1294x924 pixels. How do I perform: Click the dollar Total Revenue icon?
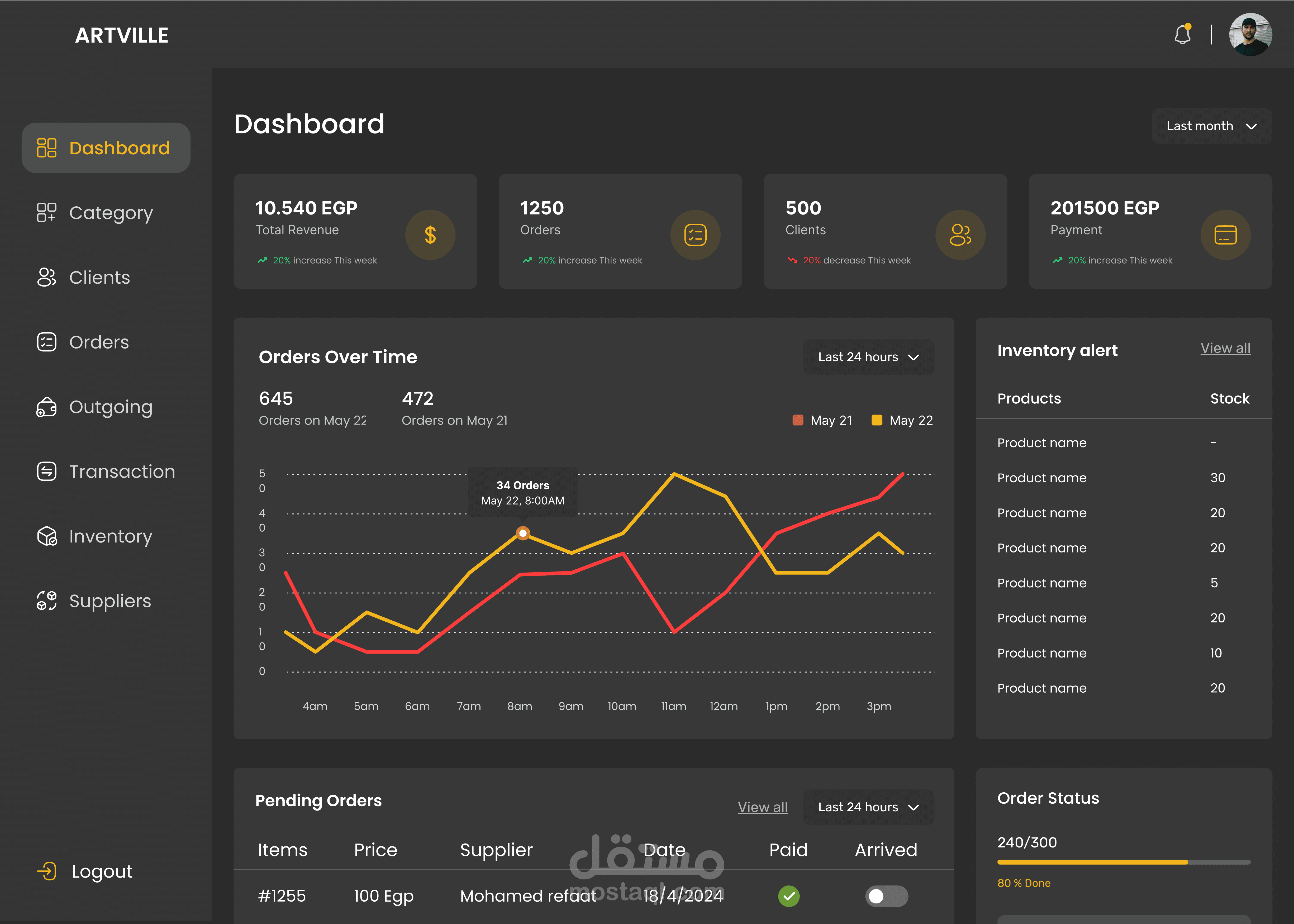[x=430, y=235]
